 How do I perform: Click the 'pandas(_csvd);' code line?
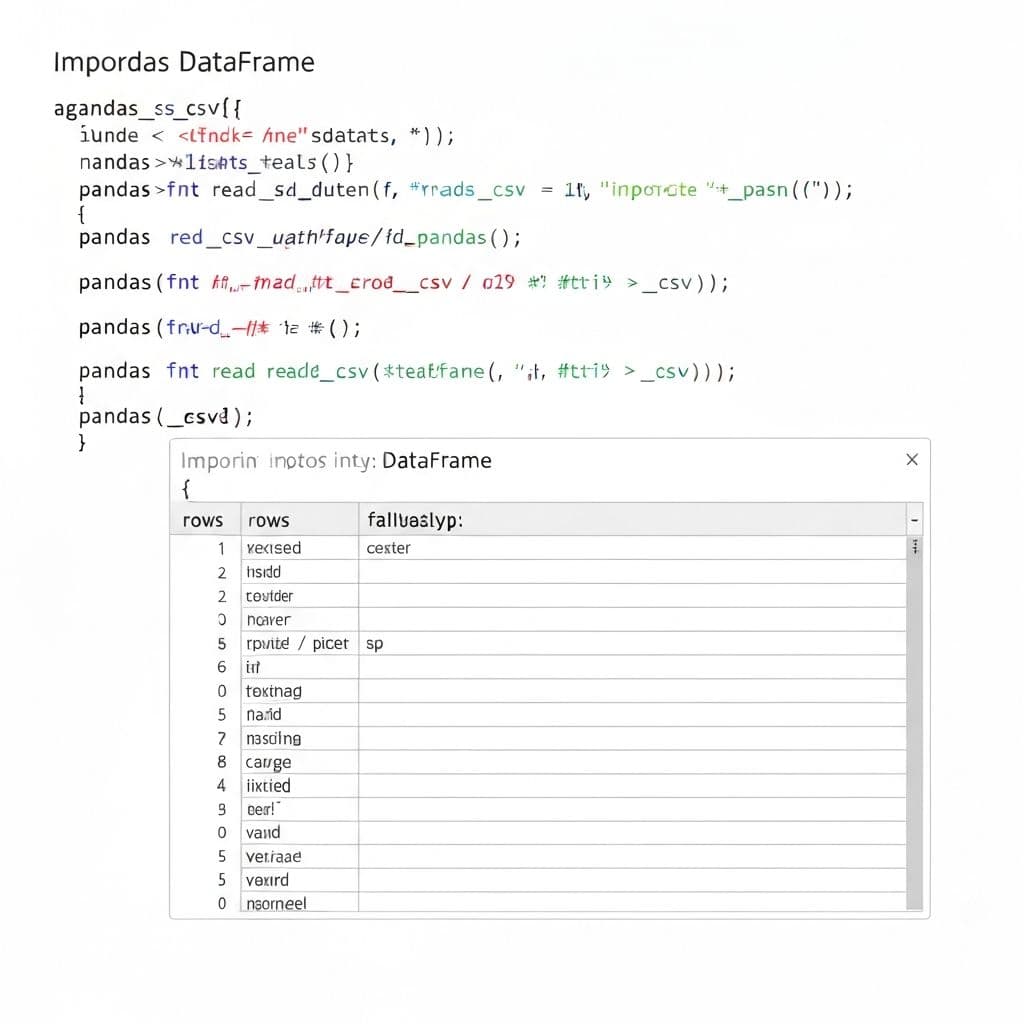coord(166,417)
